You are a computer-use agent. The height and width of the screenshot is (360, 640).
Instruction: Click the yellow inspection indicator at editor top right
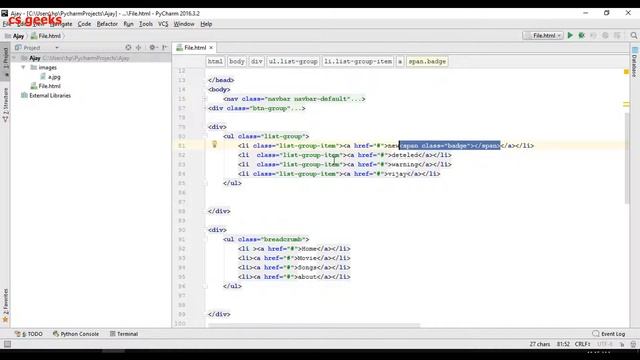pyautogui.click(x=626, y=72)
